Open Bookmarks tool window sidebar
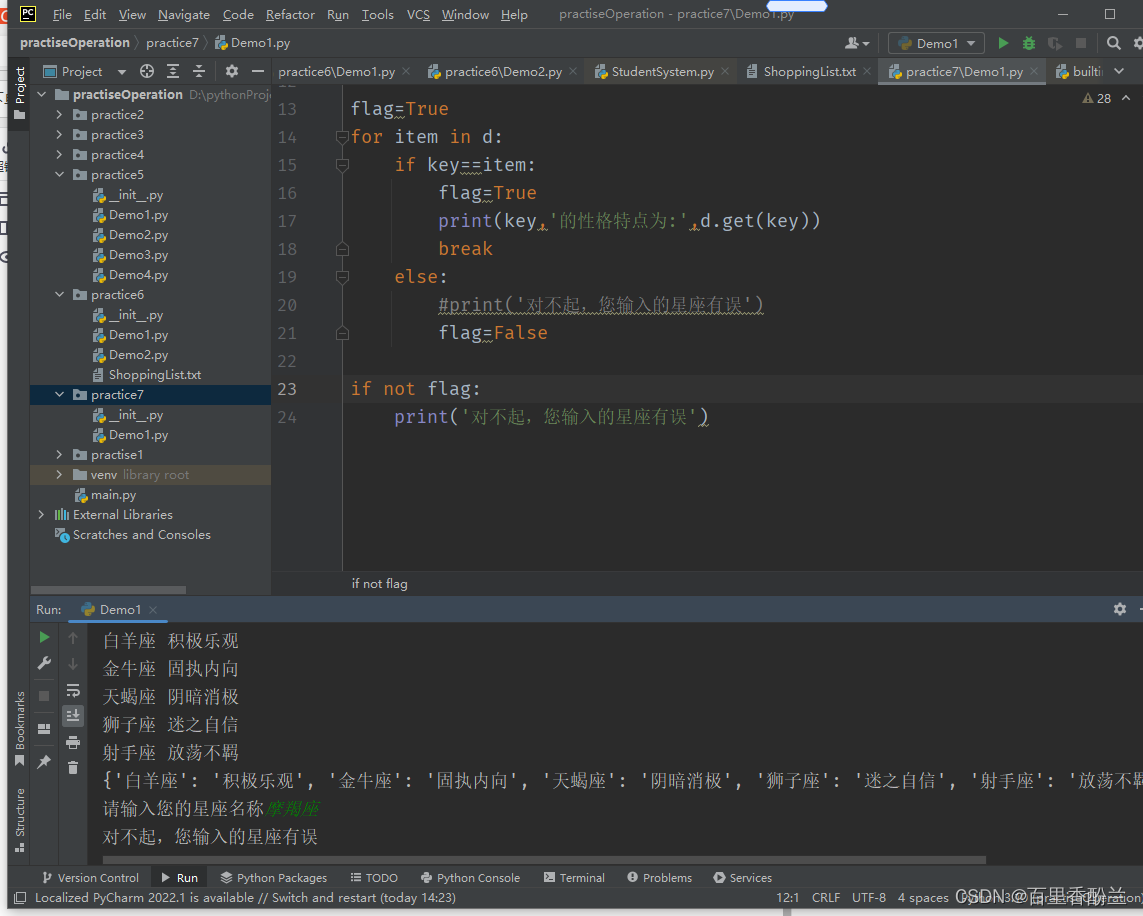This screenshot has height=916, width=1143. (20, 729)
